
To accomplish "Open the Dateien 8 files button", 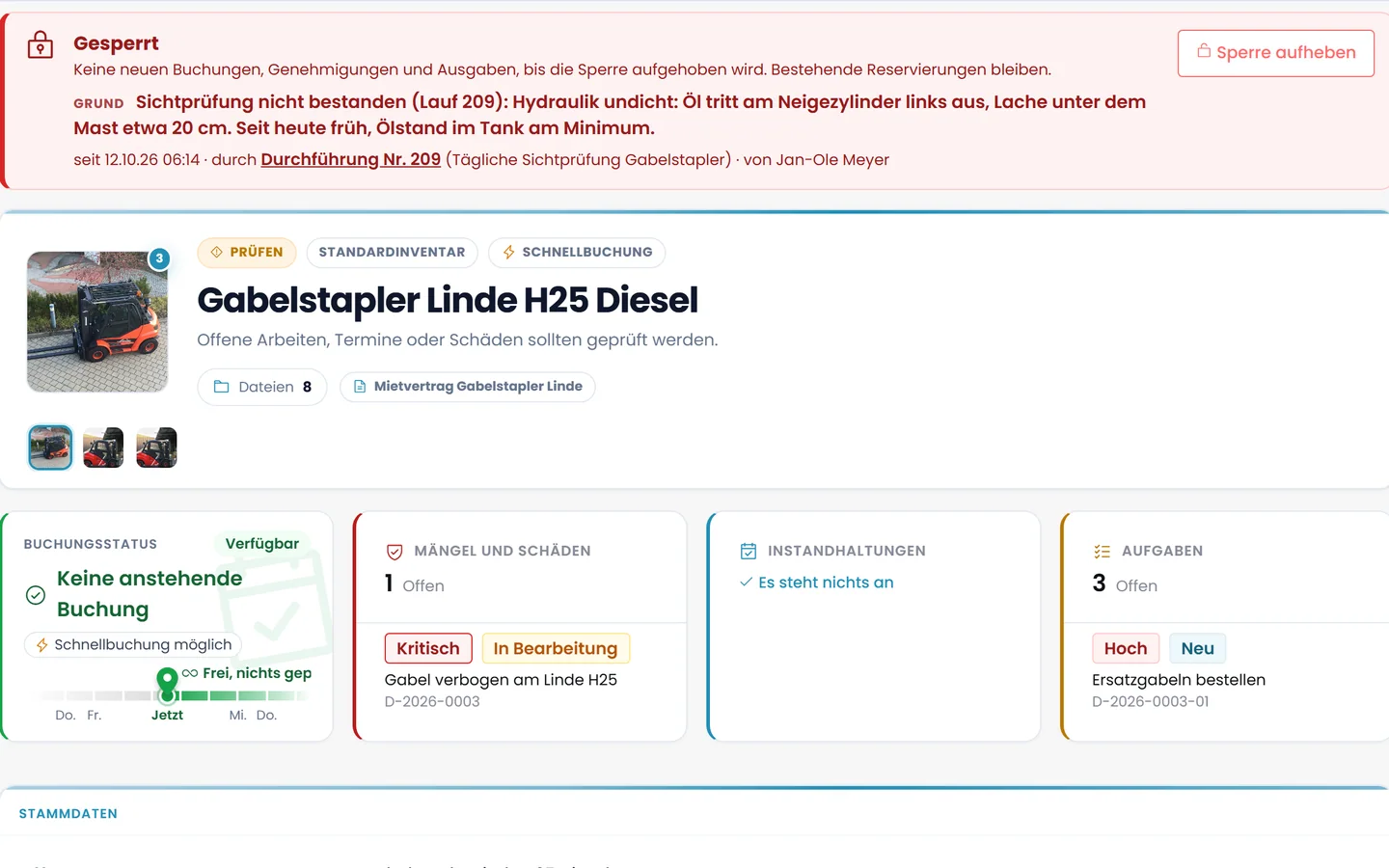I will 262,387.
